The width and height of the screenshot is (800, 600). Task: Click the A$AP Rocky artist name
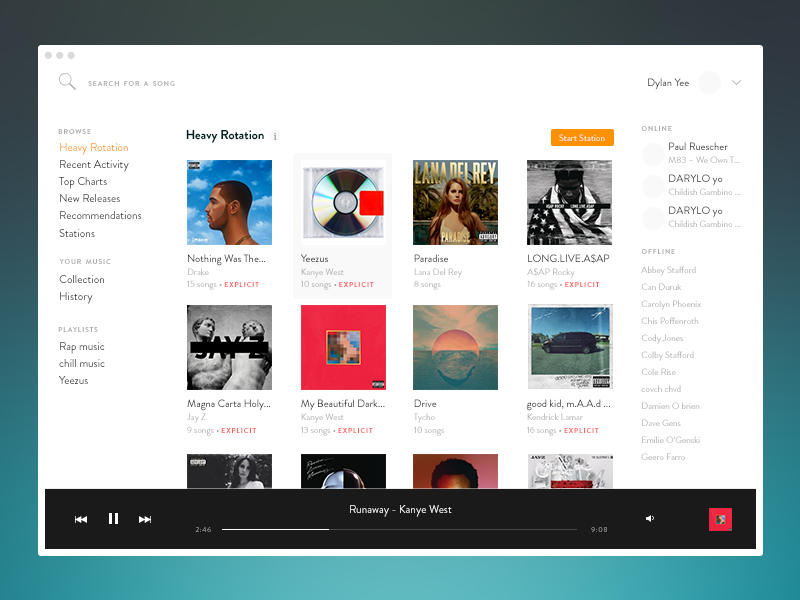(x=551, y=272)
